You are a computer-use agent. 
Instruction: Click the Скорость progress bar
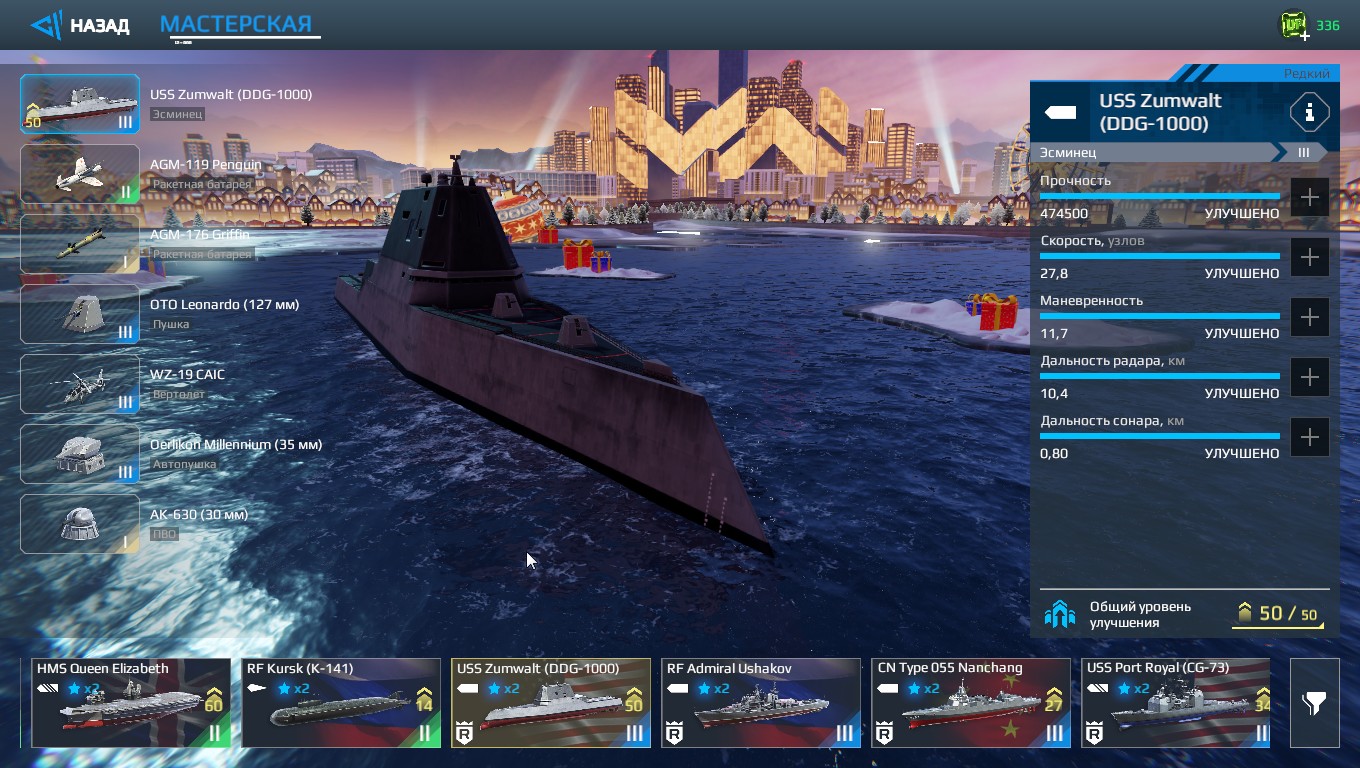tap(1160, 256)
